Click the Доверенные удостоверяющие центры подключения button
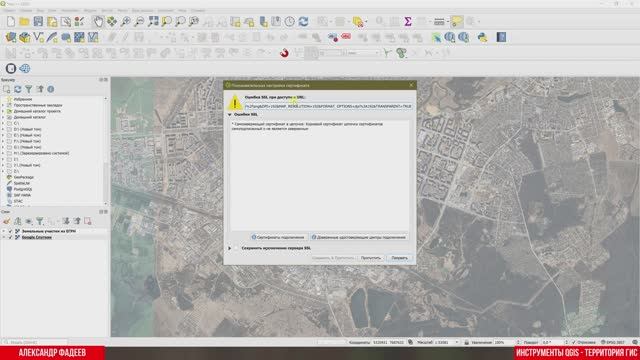 (x=359, y=237)
